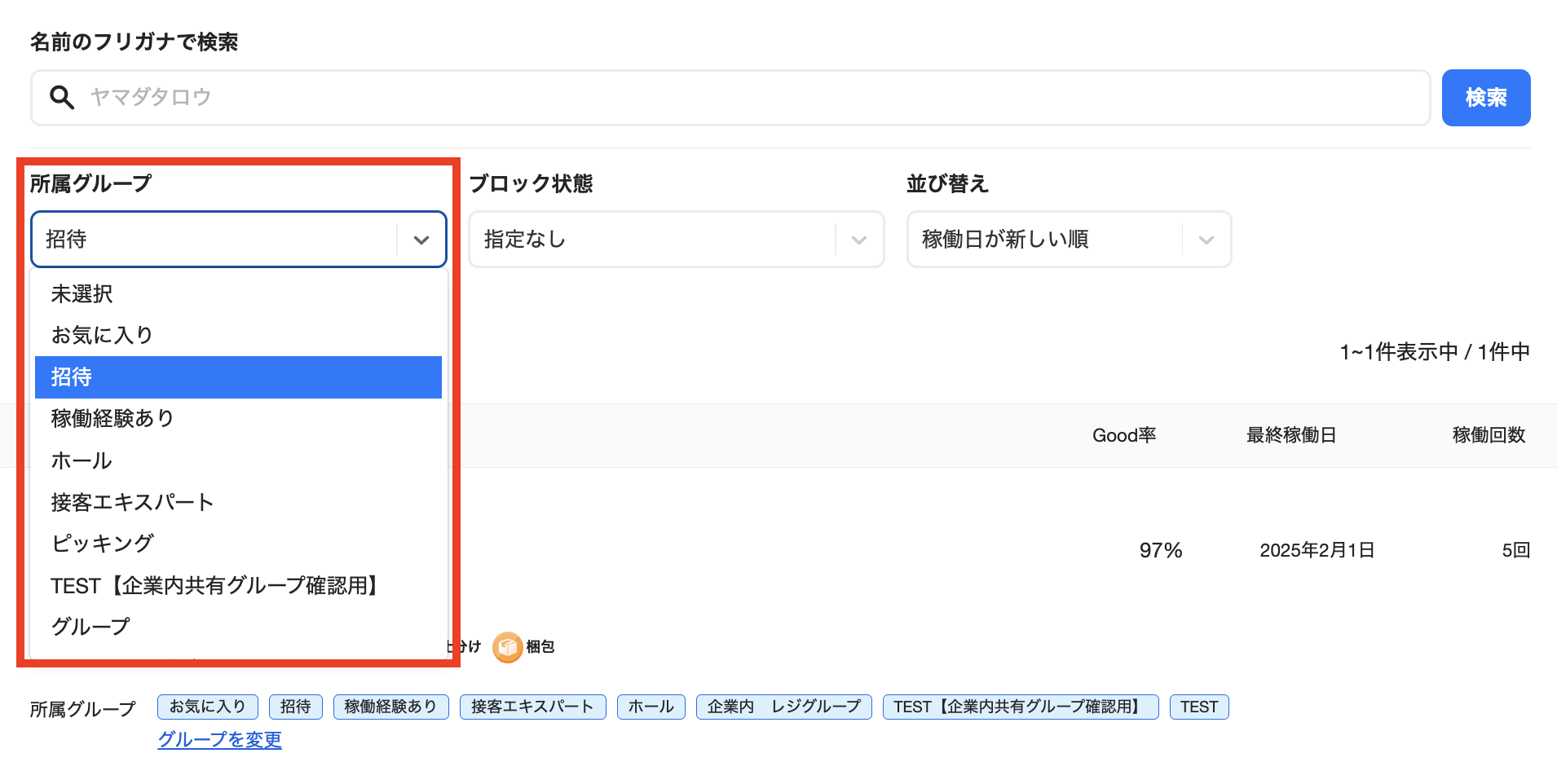Screen dimensions: 1557x784
Task: Click the last TEST group tag
Action: pyautogui.click(x=1199, y=707)
